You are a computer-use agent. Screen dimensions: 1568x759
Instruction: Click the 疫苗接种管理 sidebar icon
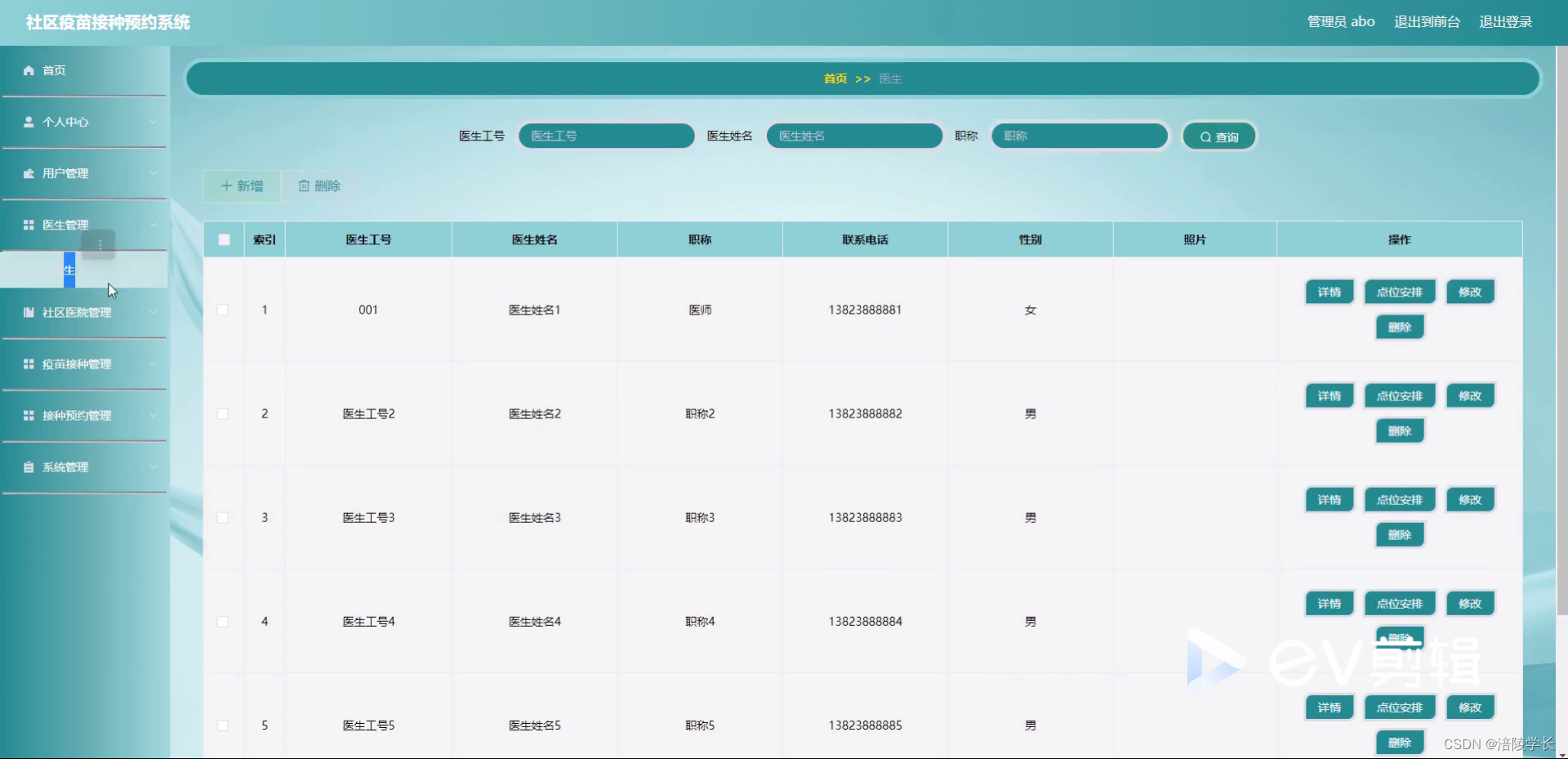(28, 364)
